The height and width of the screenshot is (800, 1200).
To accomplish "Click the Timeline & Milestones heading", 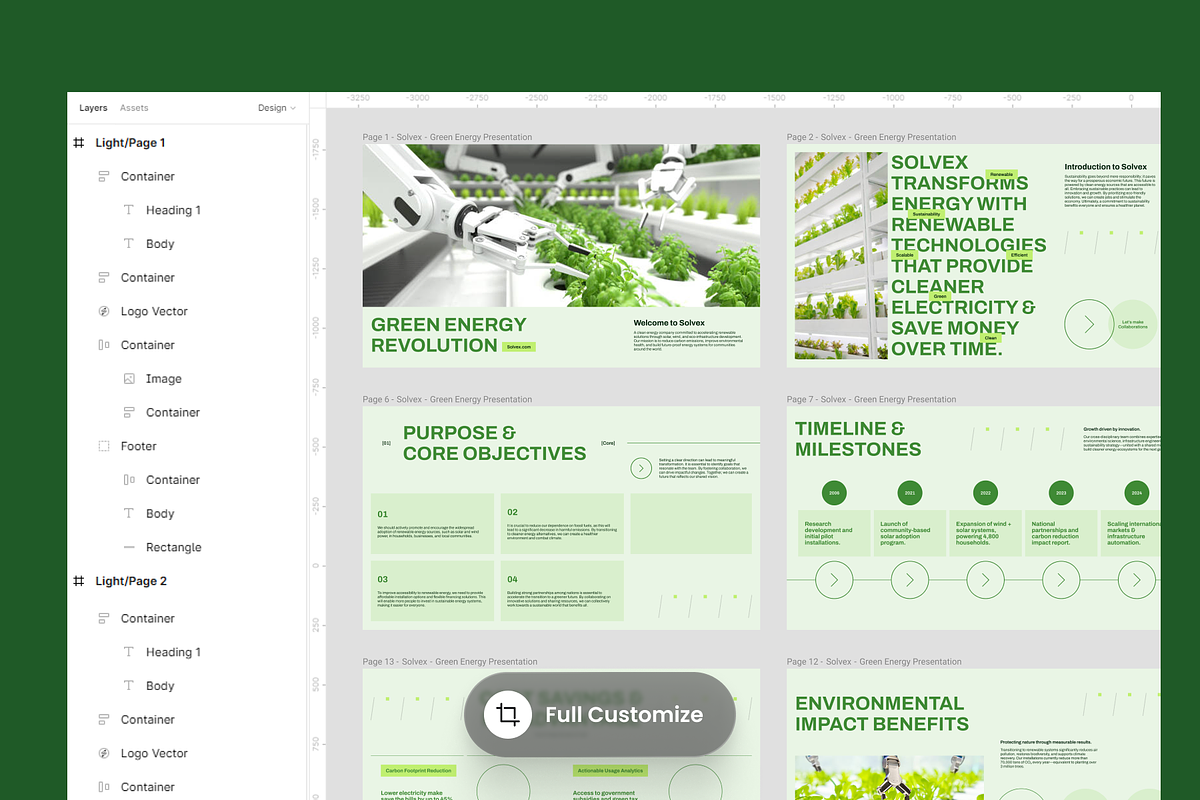I will click(858, 439).
